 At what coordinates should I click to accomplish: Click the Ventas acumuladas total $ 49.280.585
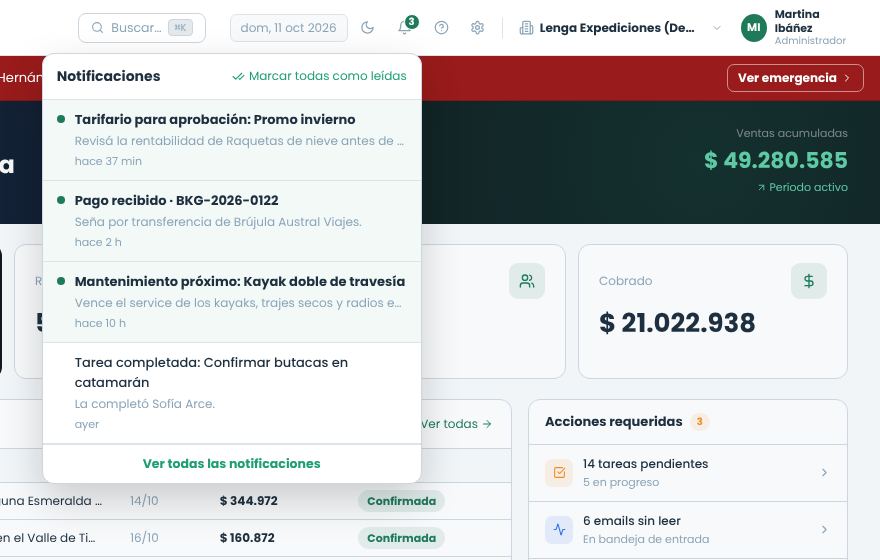click(x=776, y=160)
